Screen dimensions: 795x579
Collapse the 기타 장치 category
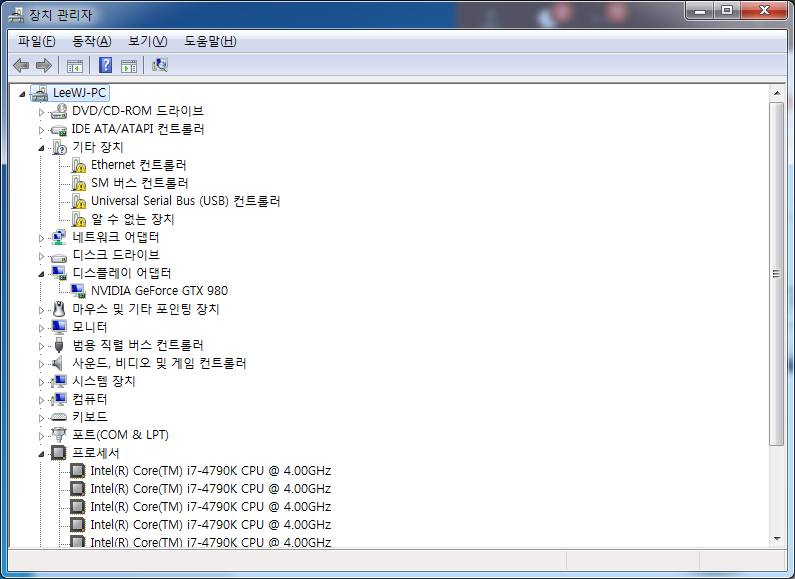tap(42, 147)
